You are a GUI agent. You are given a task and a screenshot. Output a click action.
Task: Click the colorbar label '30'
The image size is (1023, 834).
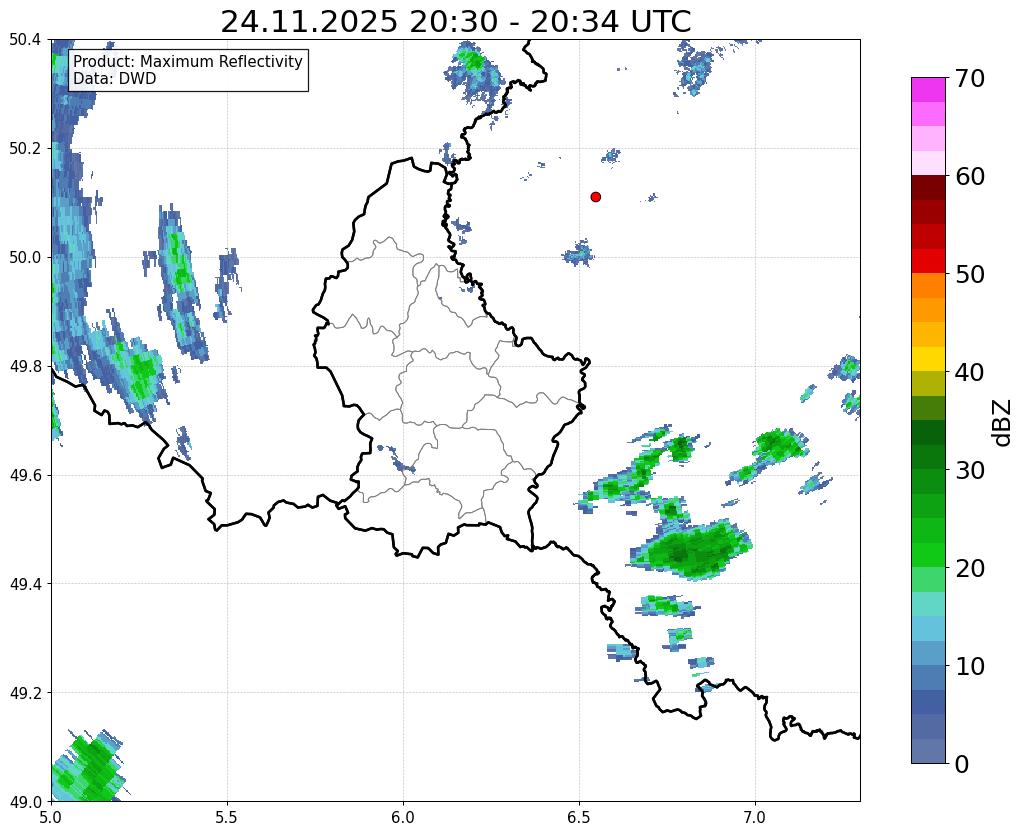[969, 470]
